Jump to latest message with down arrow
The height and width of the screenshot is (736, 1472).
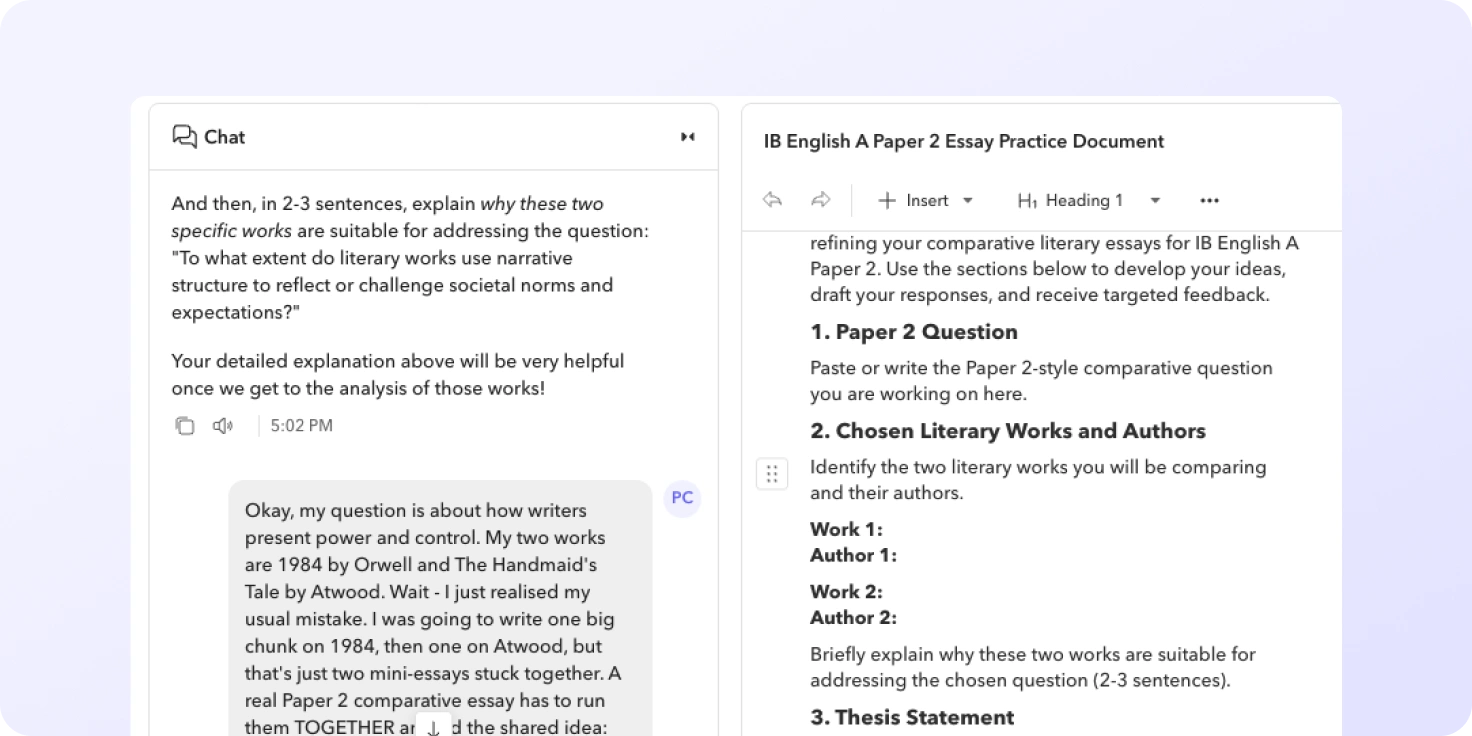pyautogui.click(x=433, y=727)
